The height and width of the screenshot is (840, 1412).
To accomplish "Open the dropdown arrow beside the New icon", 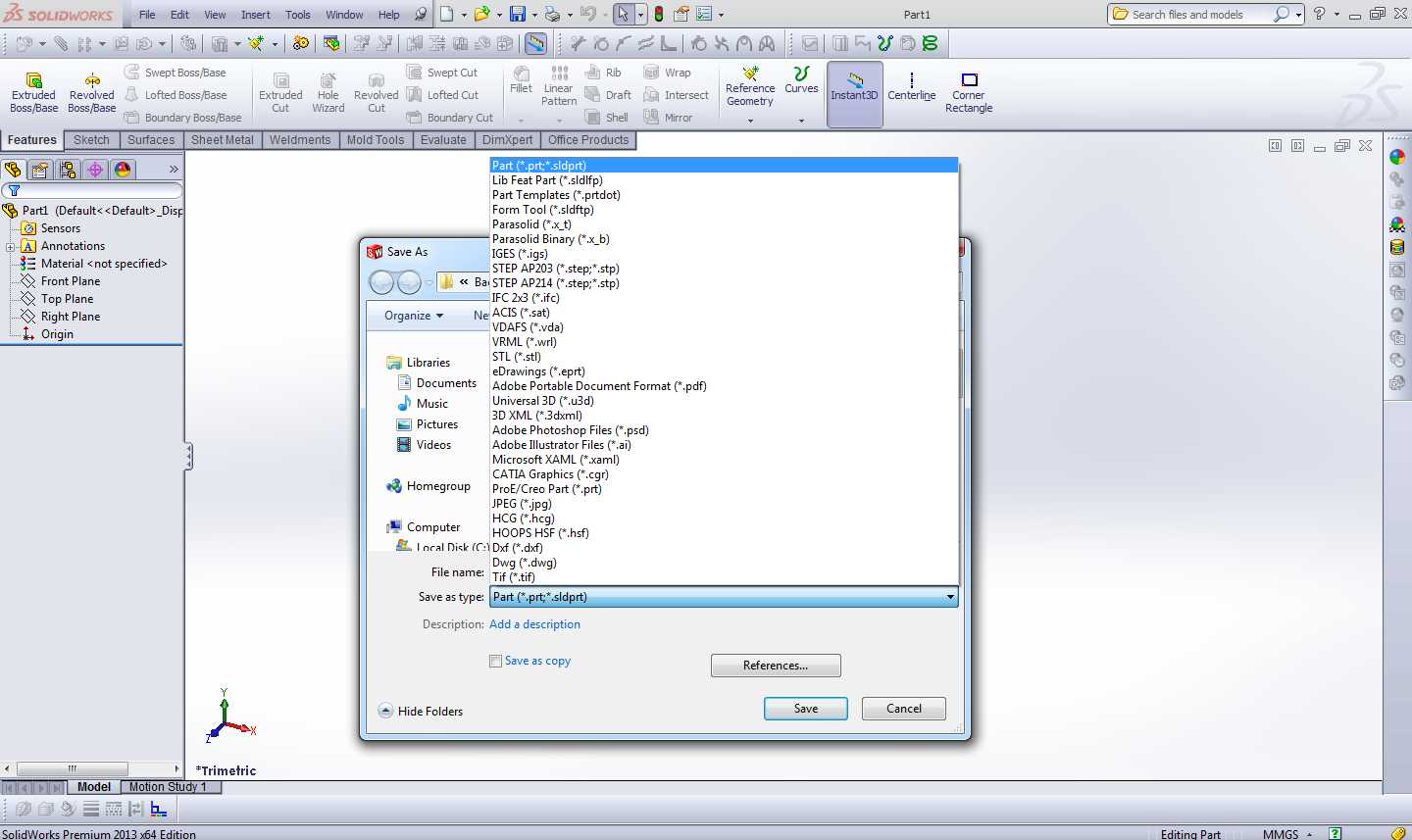I will pos(464,15).
